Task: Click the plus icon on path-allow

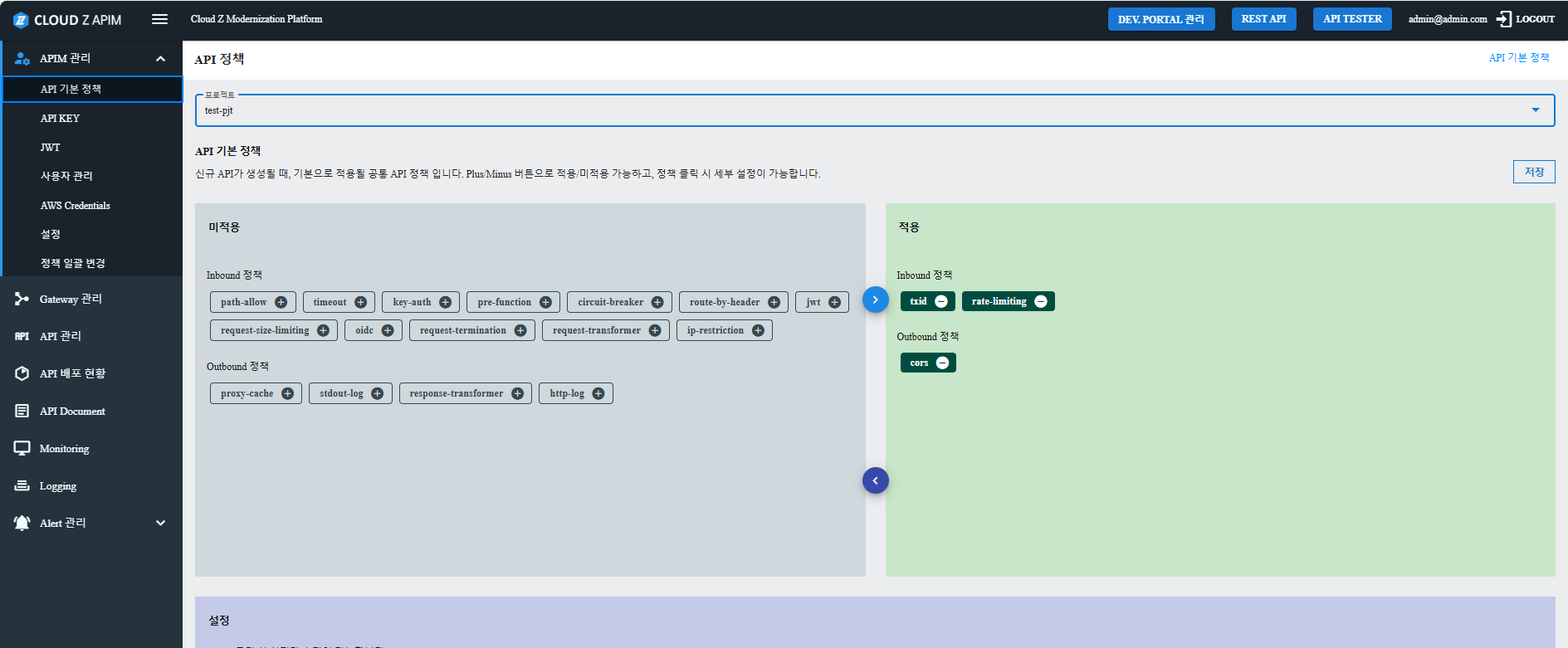Action: click(x=281, y=302)
